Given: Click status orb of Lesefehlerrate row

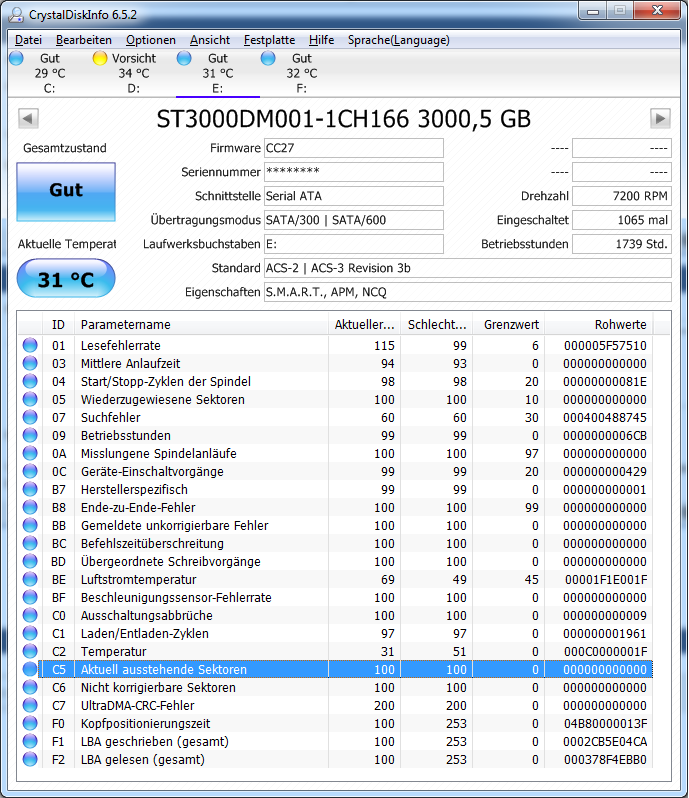Looking at the screenshot, I should point(30,346).
